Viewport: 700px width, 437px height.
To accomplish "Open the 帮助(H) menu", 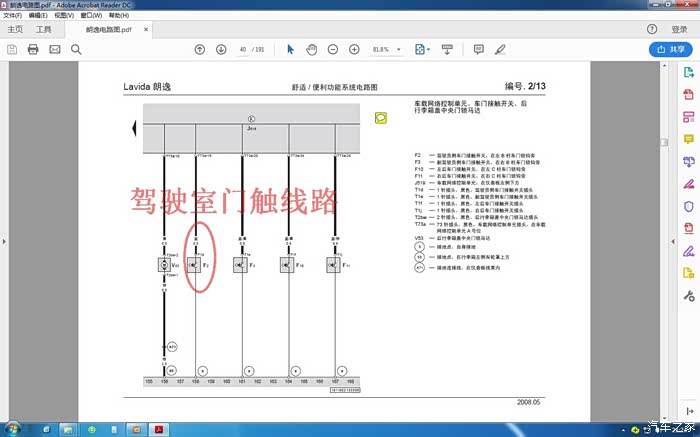I will [119, 15].
